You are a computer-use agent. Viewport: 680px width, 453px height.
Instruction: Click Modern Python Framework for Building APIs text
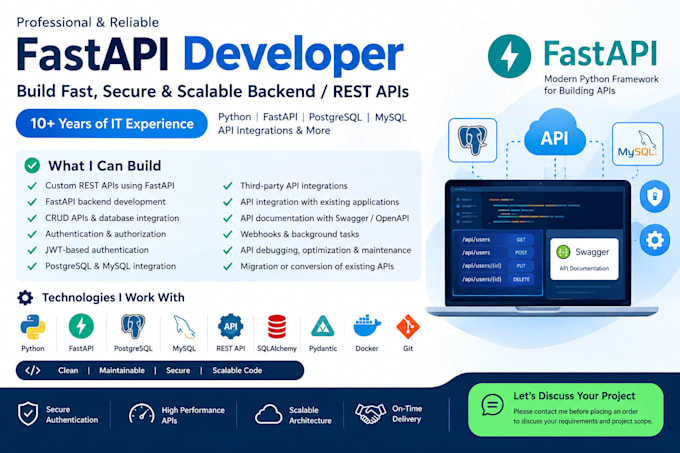(x=601, y=85)
